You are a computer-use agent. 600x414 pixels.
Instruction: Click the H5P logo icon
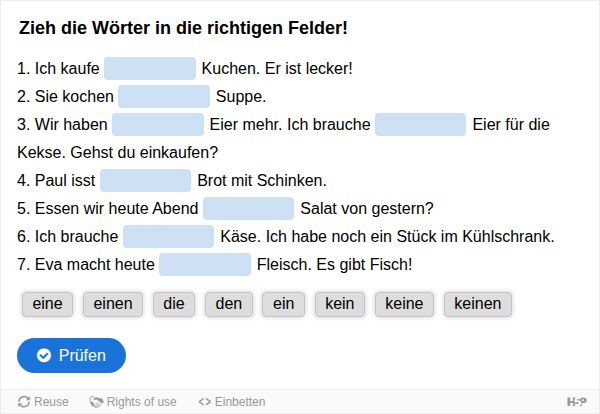(577, 402)
